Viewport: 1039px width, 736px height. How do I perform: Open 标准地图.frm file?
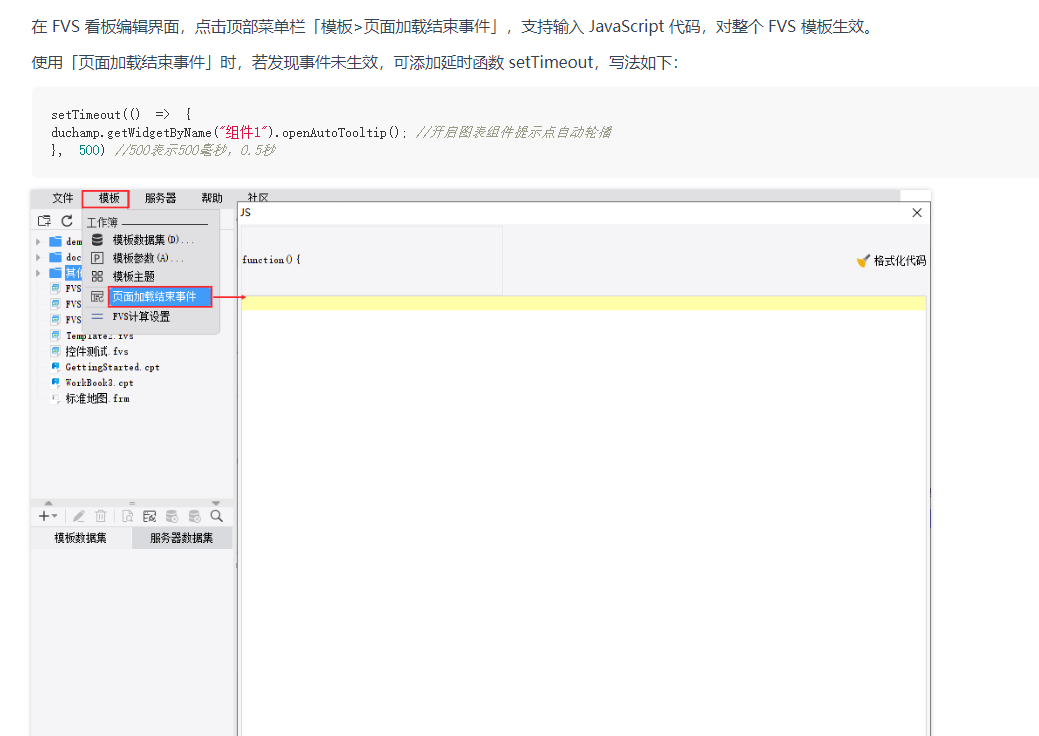[x=97, y=398]
